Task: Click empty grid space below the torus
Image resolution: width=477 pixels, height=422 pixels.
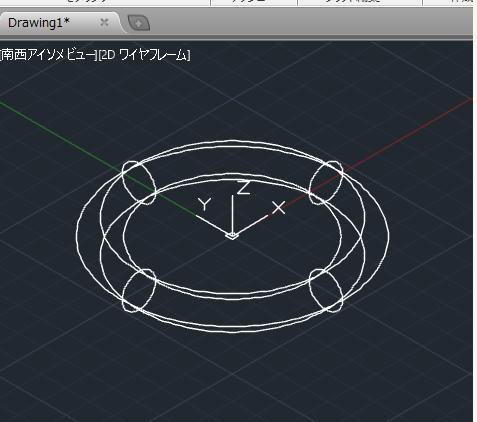Action: tap(233, 377)
